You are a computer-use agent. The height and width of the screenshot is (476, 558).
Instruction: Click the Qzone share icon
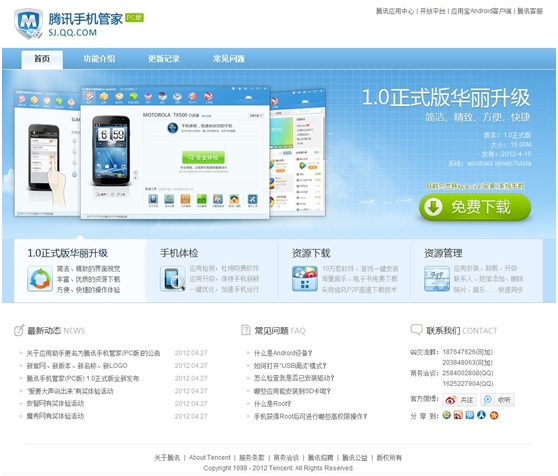pyautogui.click(x=446, y=415)
